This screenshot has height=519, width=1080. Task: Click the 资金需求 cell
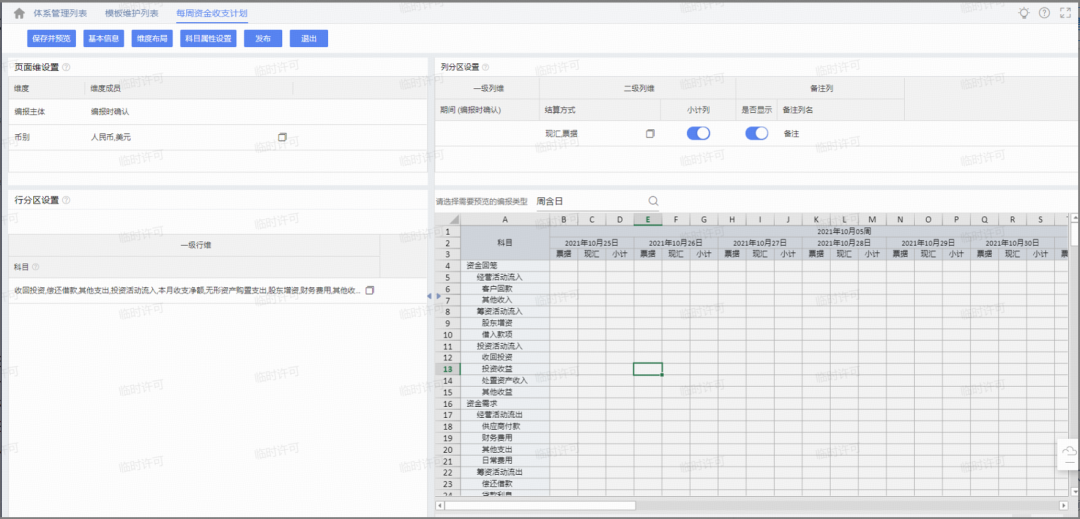505,403
